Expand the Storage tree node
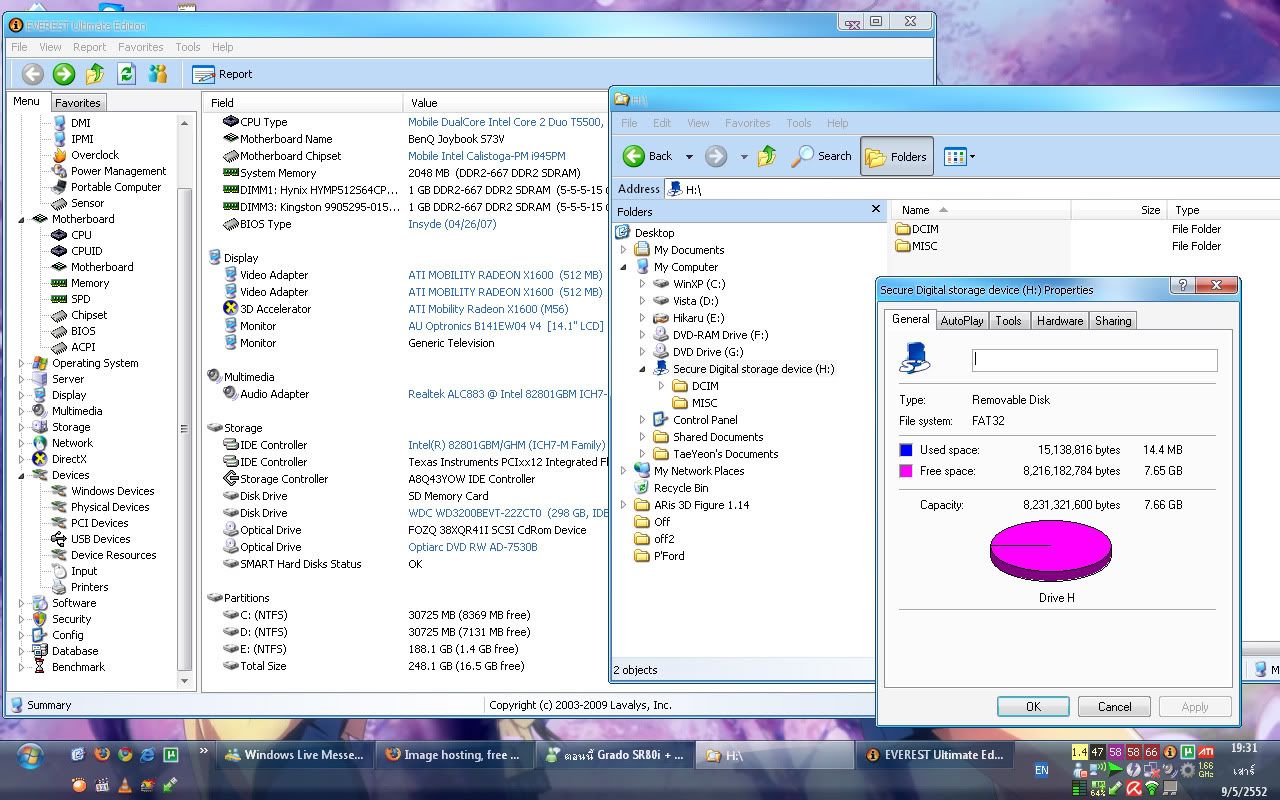1280x800 pixels. [22, 427]
